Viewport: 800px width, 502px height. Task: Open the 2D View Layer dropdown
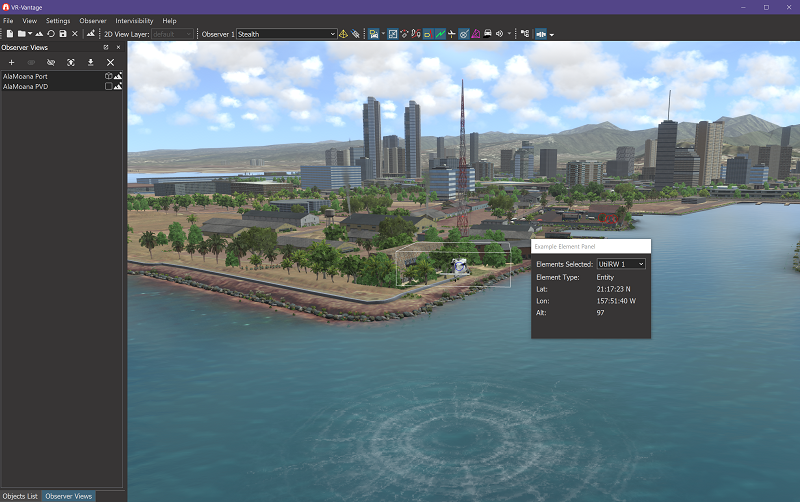click(172, 34)
